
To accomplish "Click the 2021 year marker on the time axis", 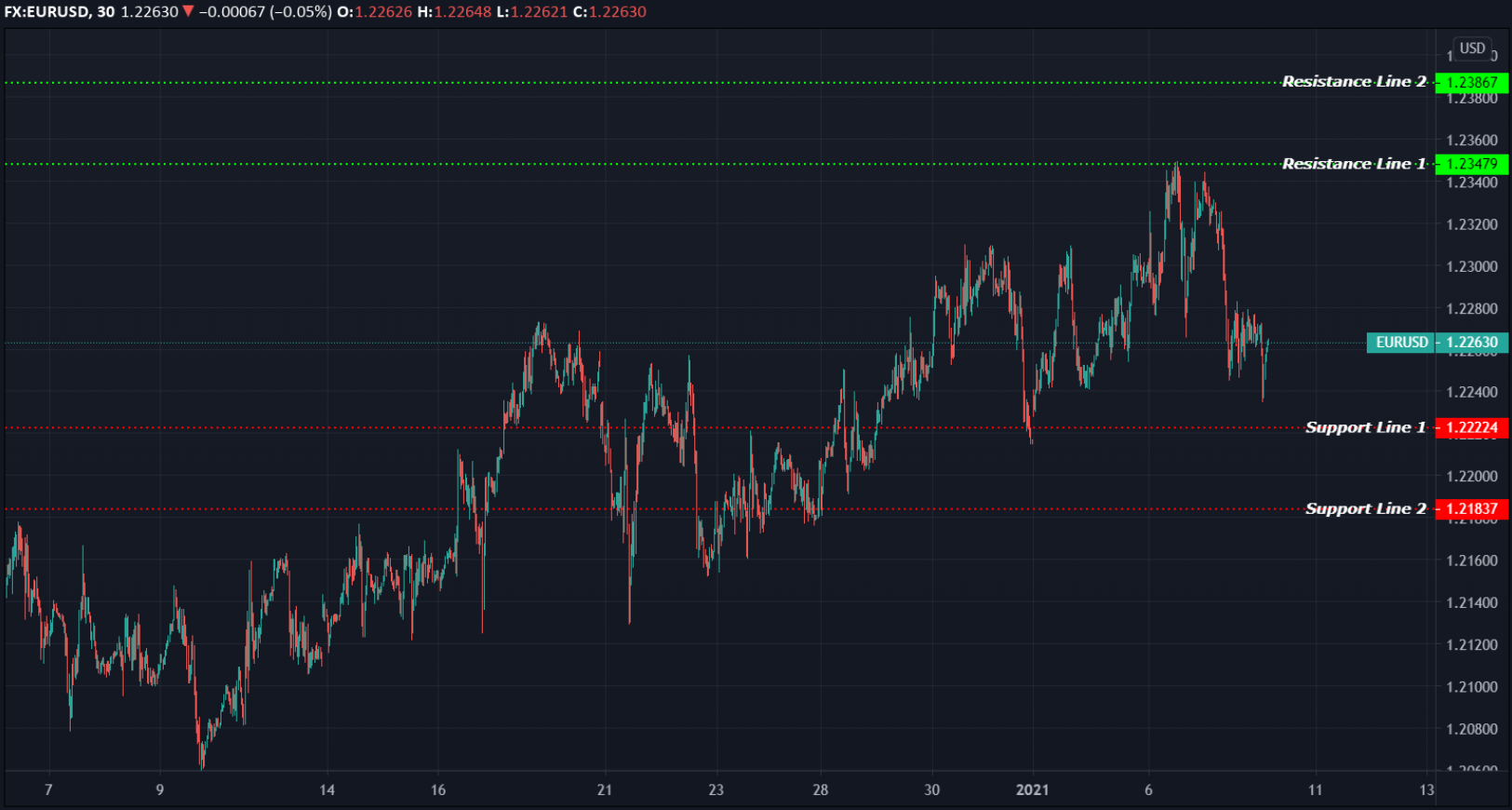I will [x=1032, y=790].
